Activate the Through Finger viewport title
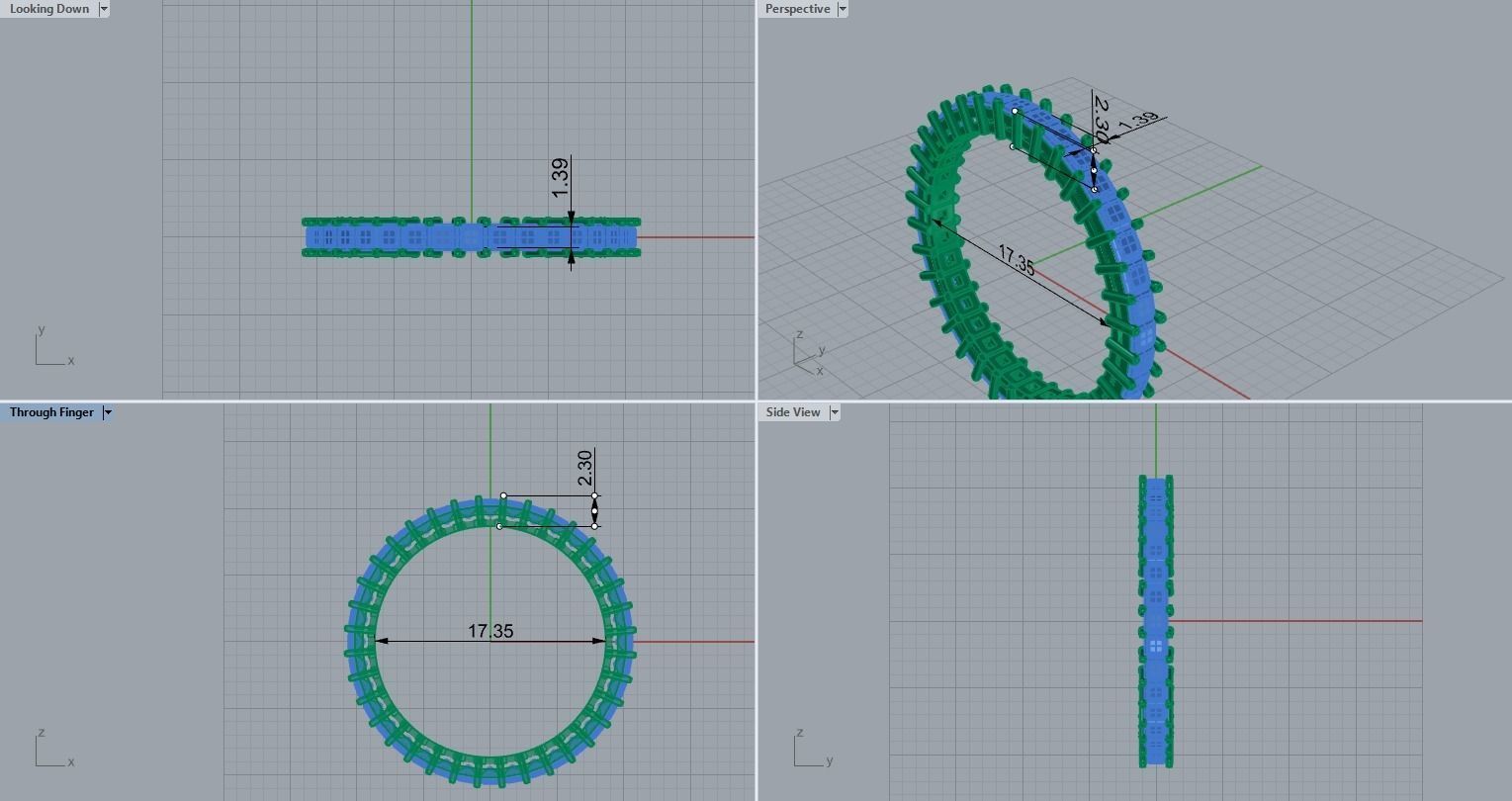The height and width of the screenshot is (801, 1512). coord(51,412)
